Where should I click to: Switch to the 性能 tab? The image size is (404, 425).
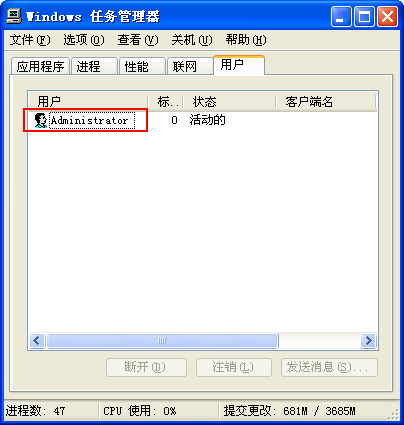tap(142, 66)
